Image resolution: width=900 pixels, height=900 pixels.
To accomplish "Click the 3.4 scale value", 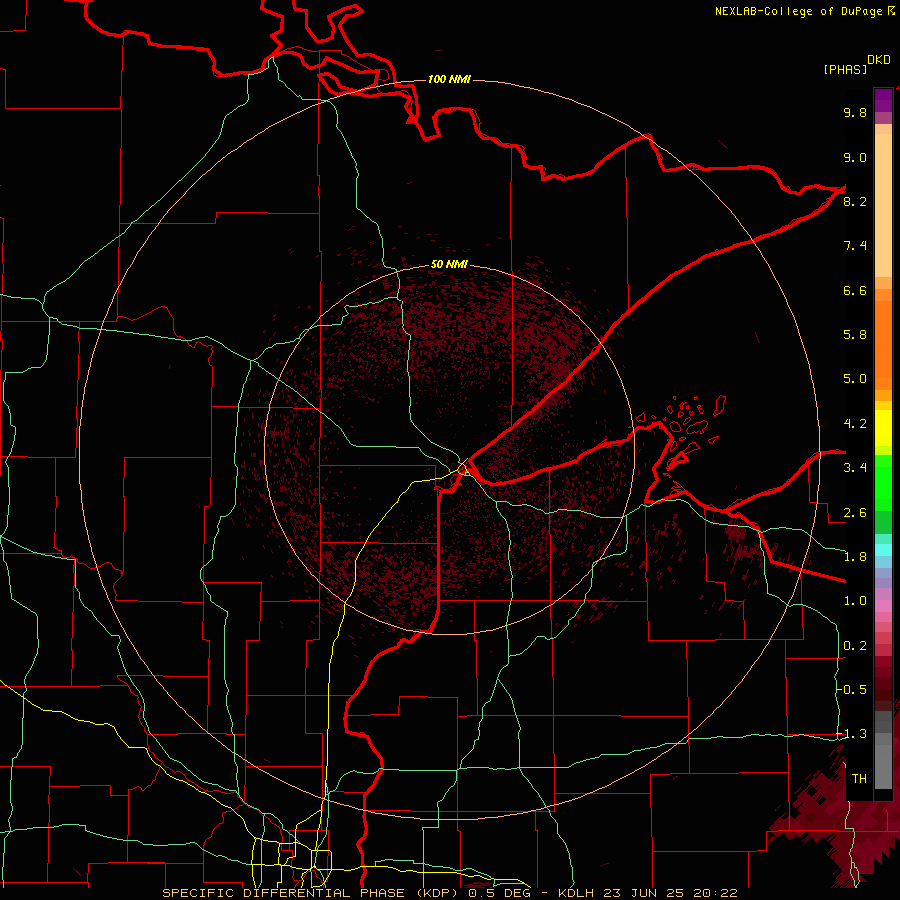I will 855,468.
